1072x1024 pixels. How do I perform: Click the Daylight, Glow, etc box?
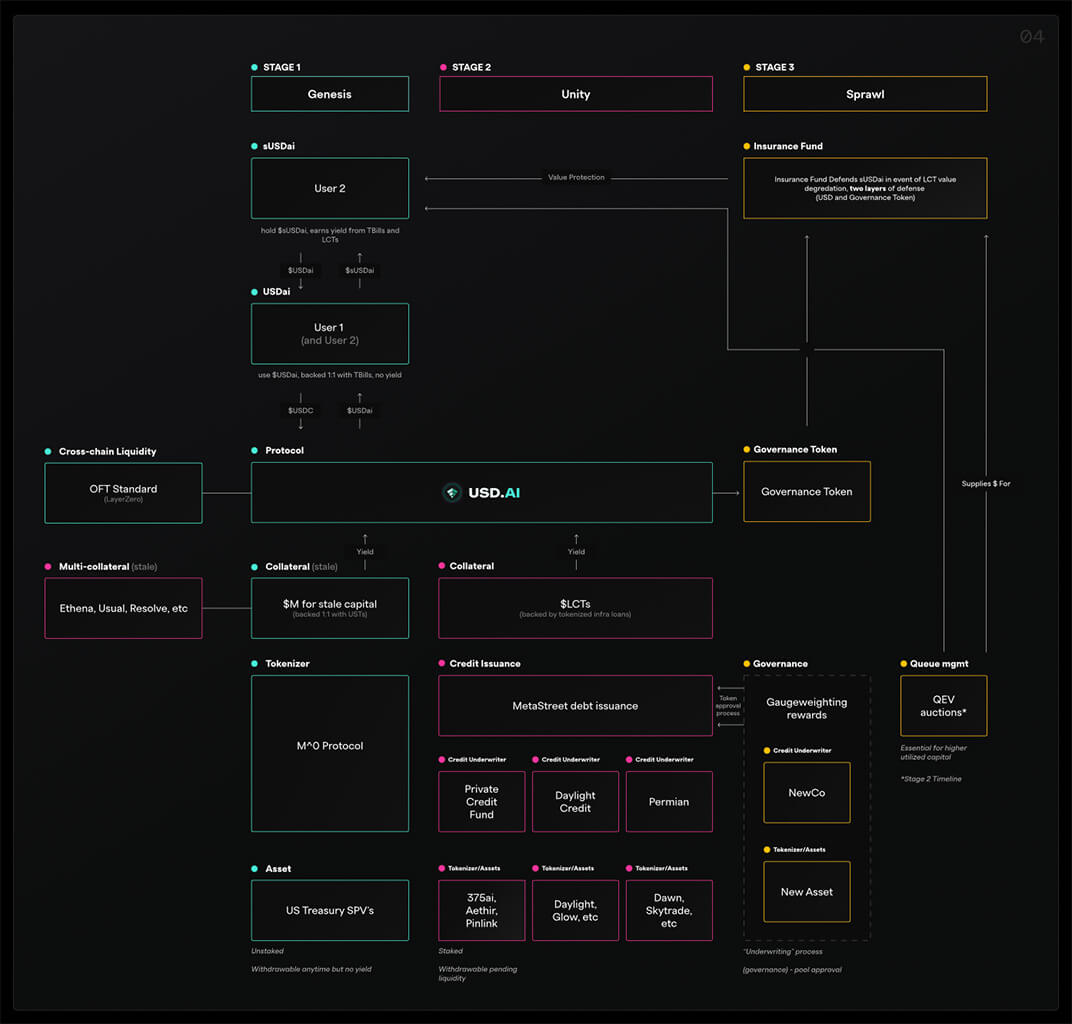tap(576, 911)
